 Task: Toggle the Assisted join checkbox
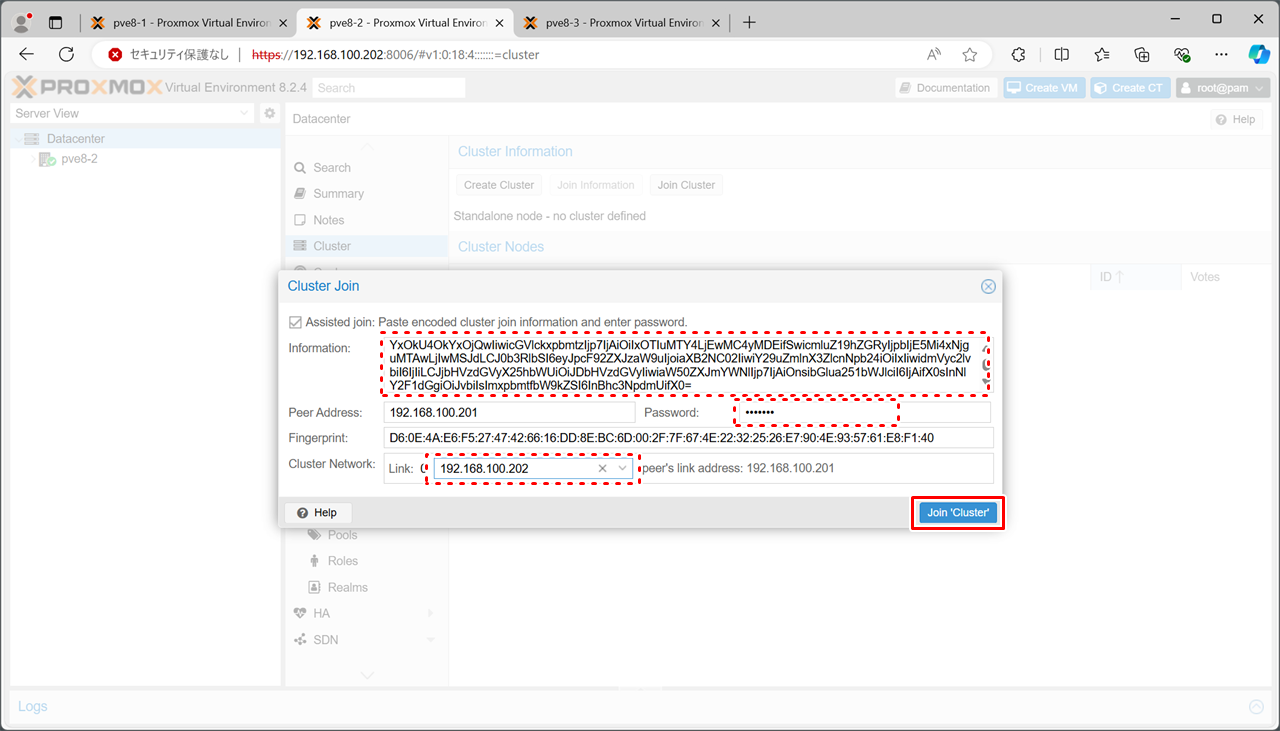pyautogui.click(x=295, y=322)
